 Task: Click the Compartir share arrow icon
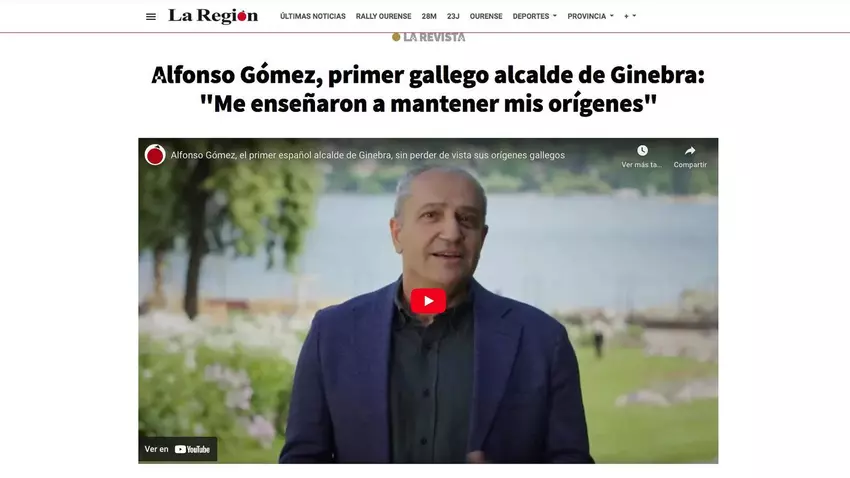pos(690,151)
